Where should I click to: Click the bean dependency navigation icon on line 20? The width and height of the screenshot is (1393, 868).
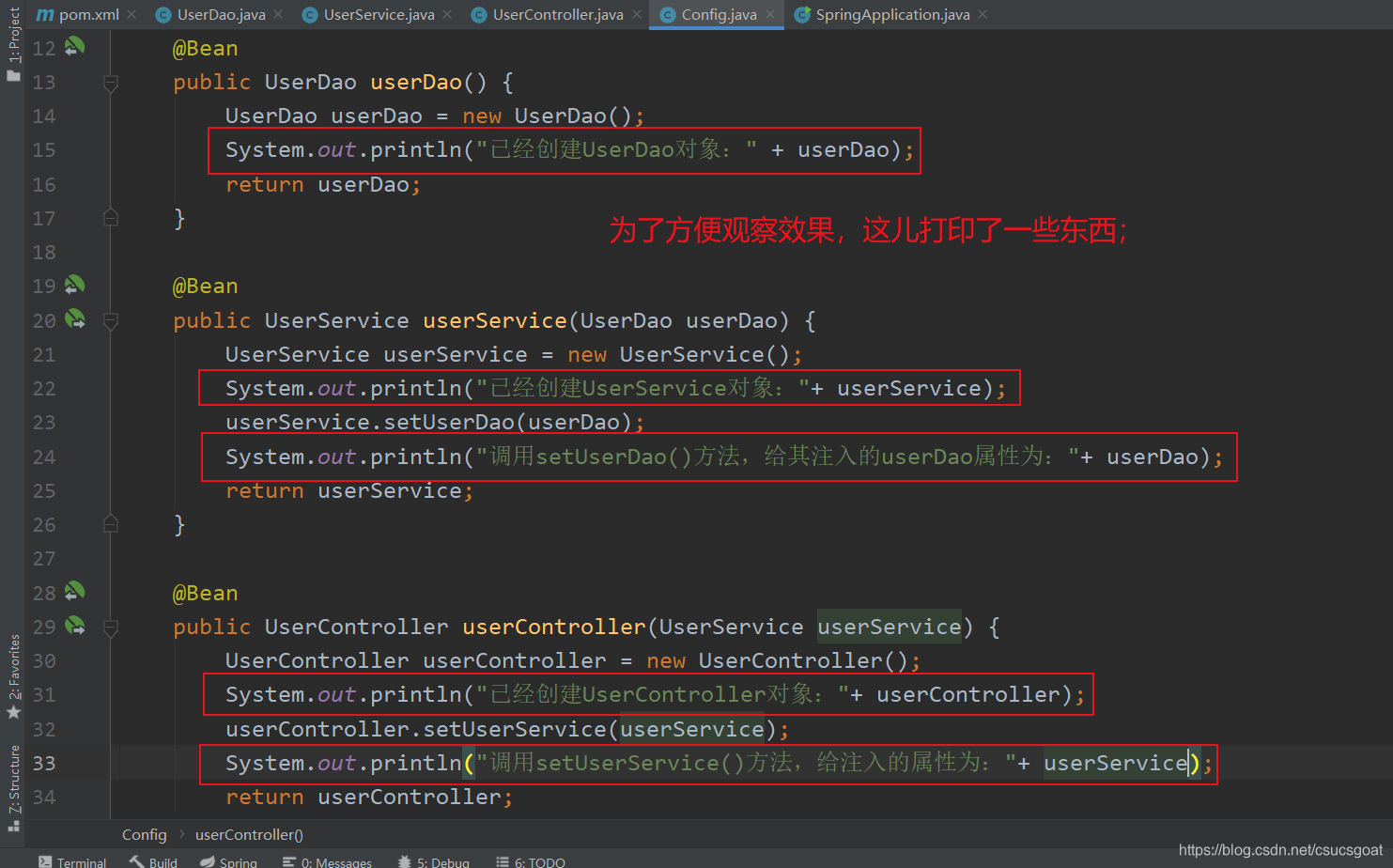(75, 319)
